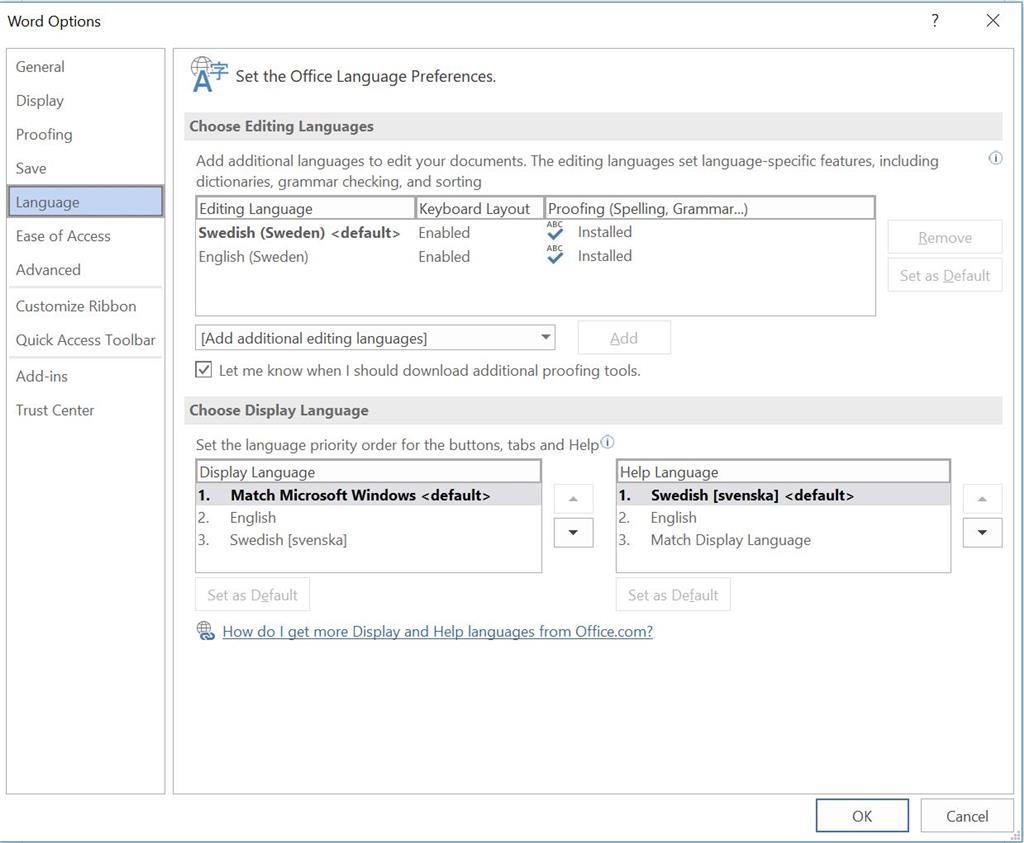This screenshot has height=843, width=1024.
Task: Open the Save options category
Action: point(86,168)
